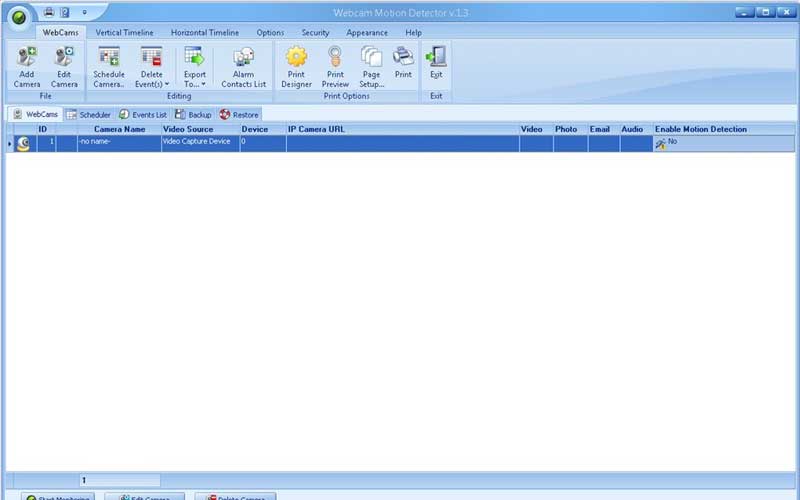
Task: Launch the Print Designer
Action: tap(296, 67)
